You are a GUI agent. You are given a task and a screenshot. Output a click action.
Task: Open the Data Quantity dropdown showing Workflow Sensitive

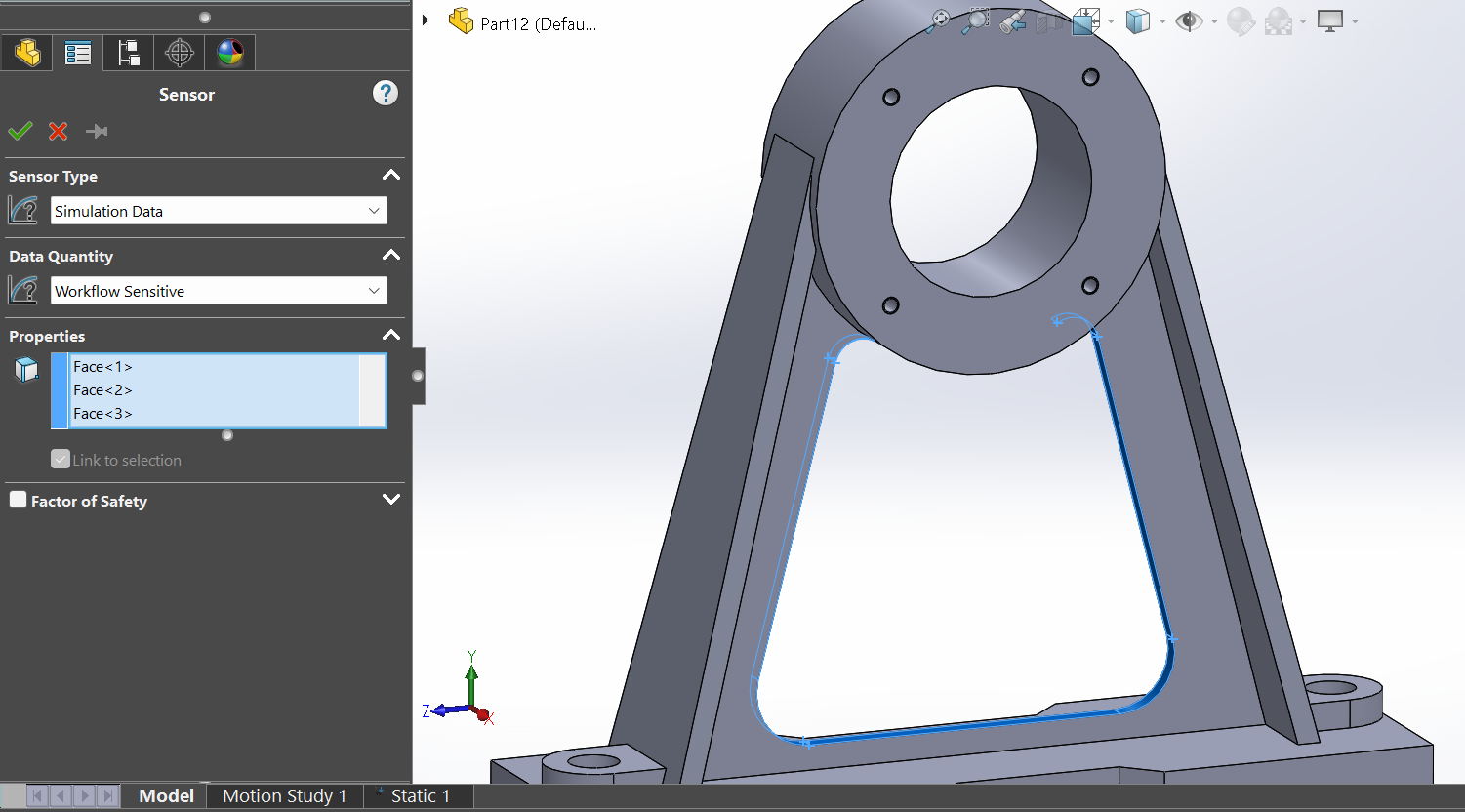(219, 291)
